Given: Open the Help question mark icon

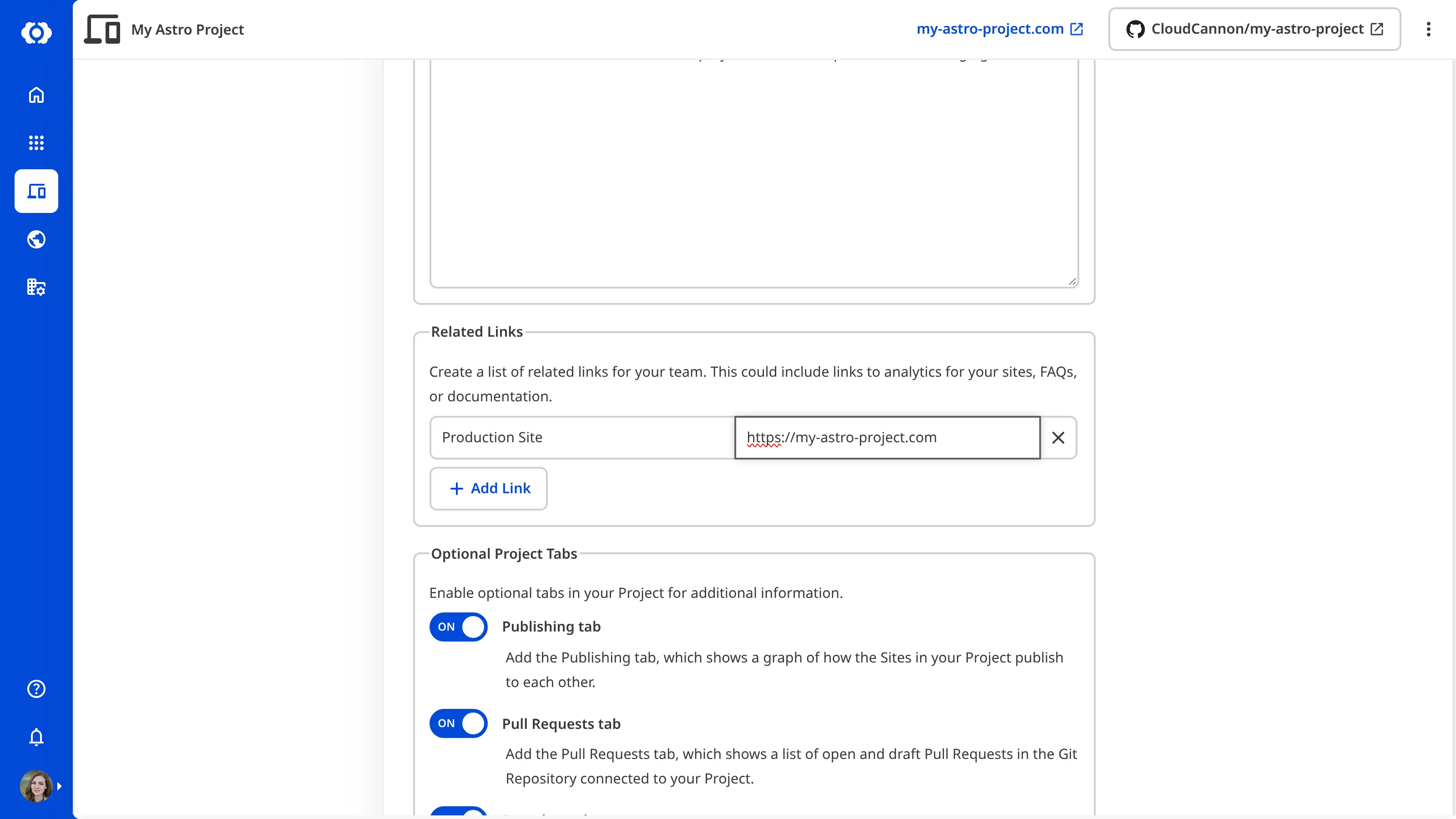Looking at the screenshot, I should (36, 688).
